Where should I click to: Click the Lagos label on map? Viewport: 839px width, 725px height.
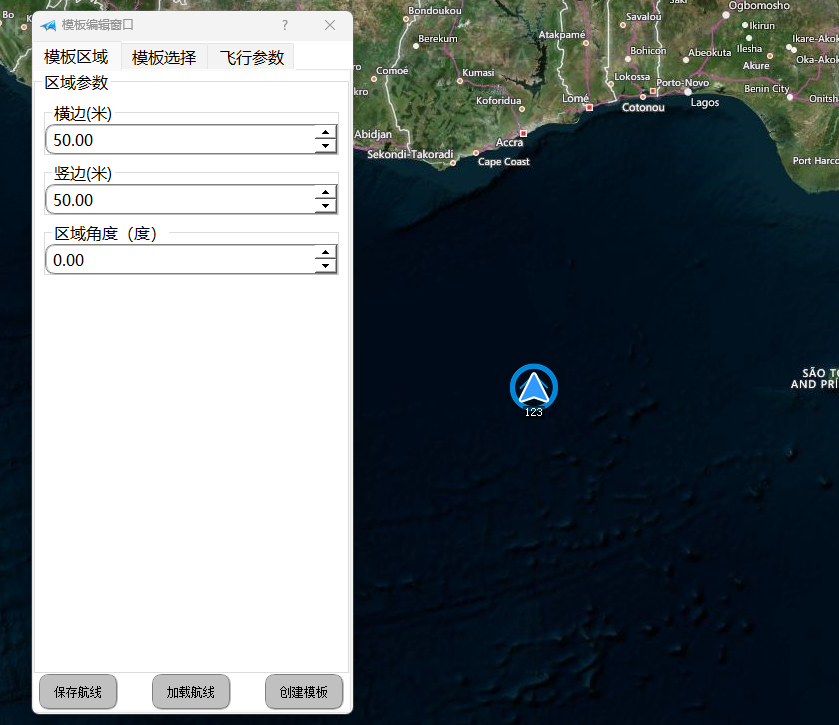coord(705,103)
